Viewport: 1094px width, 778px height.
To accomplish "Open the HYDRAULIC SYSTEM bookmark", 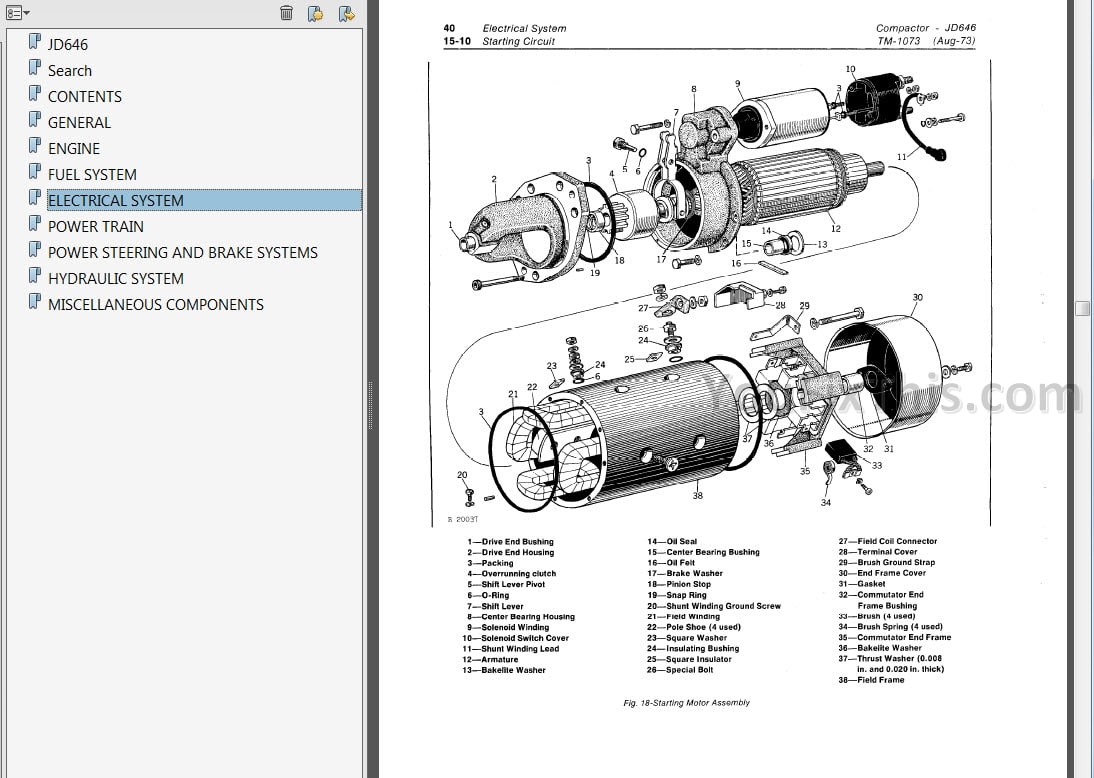I will pos(116,278).
